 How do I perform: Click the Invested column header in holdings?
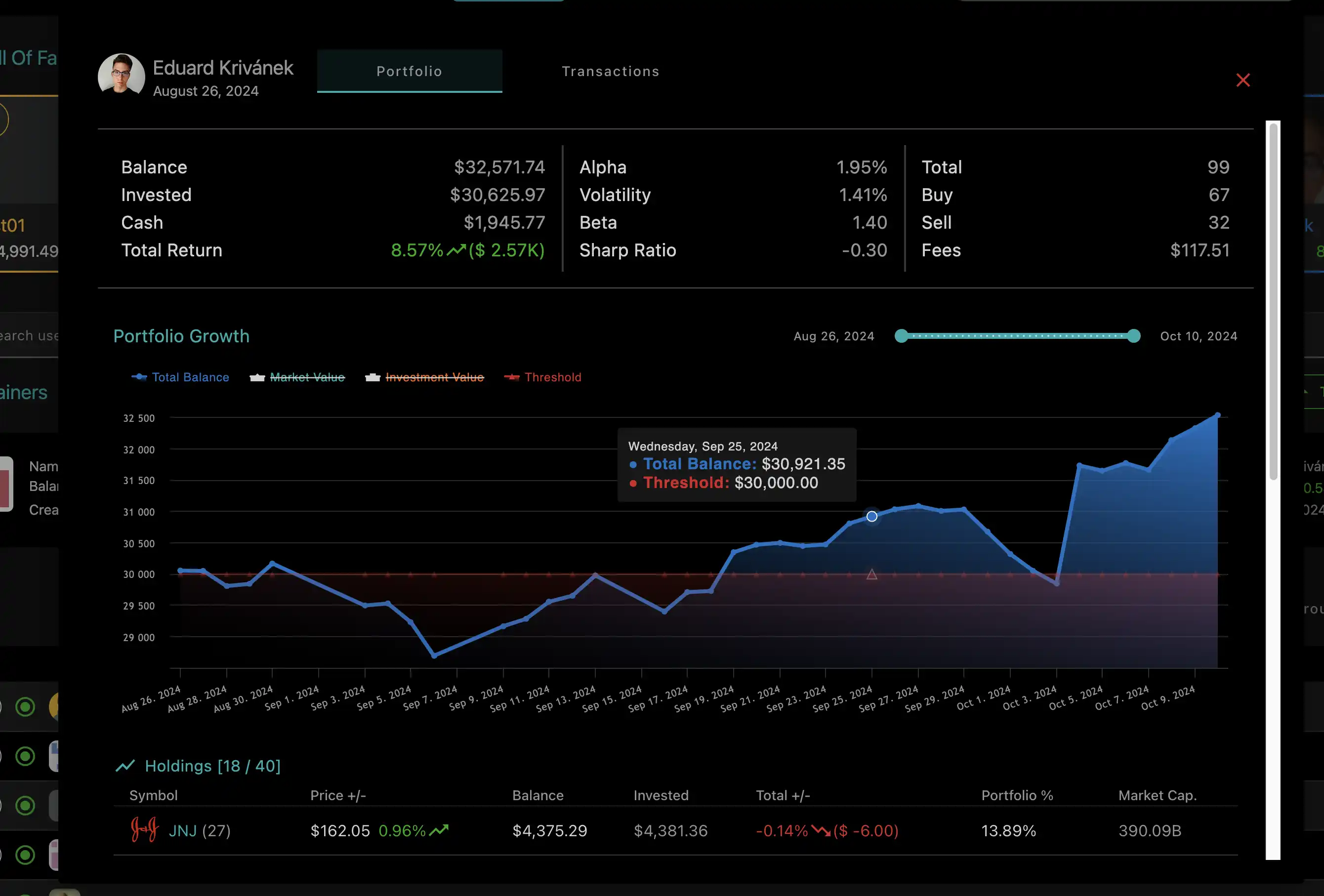tap(661, 795)
